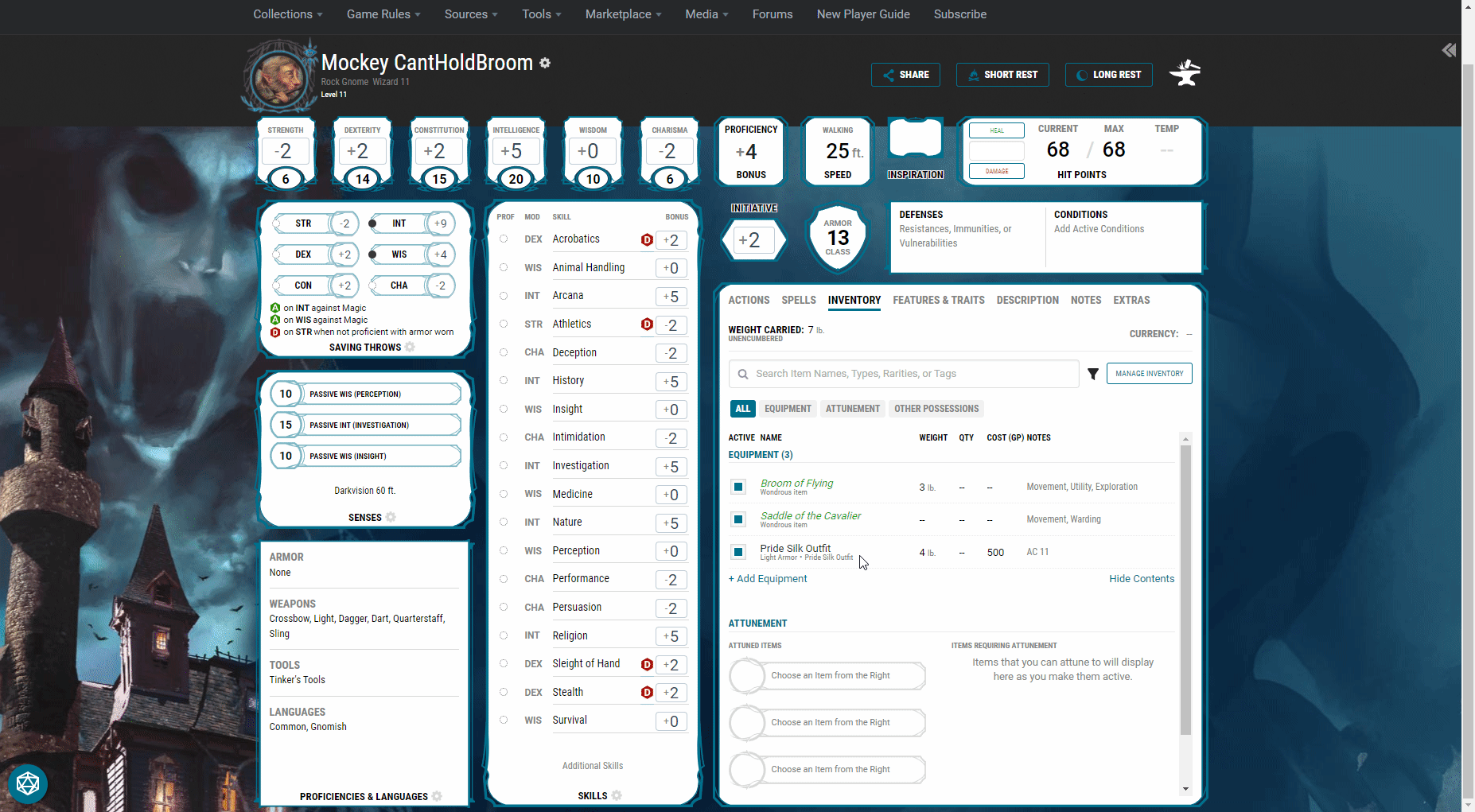
Task: Take a Long Rest
Action: pyautogui.click(x=1108, y=75)
